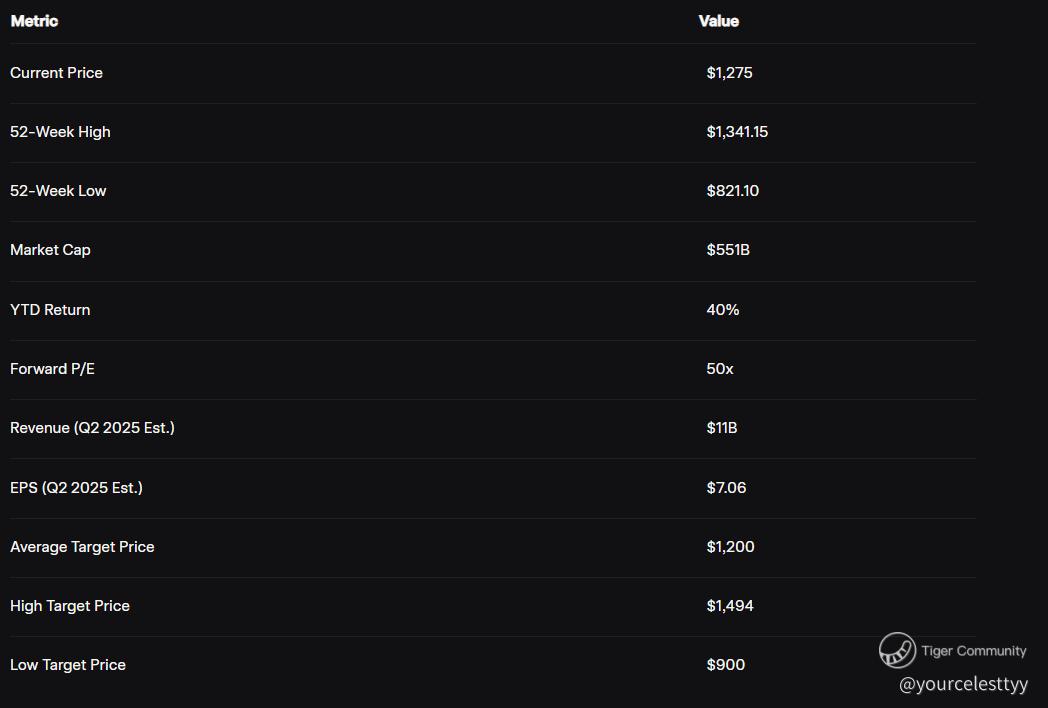Viewport: 1048px width, 708px height.
Task: Click the $7.06 EPS value
Action: click(726, 488)
